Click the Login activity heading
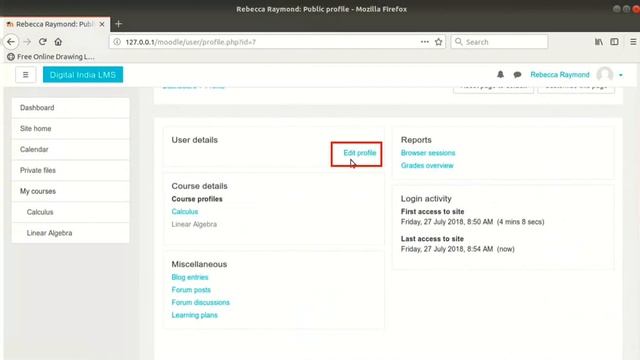Screen dimensions: 640x360 (x=426, y=198)
